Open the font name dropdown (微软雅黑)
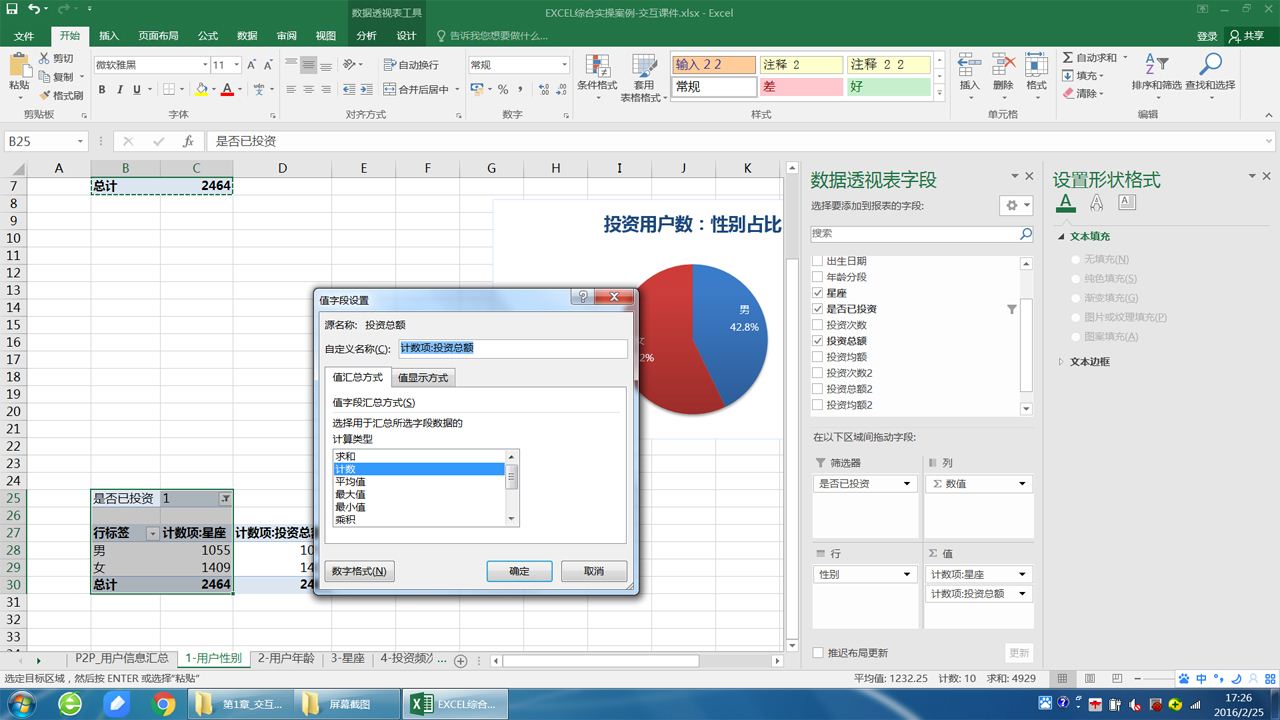The image size is (1280, 720). point(203,65)
